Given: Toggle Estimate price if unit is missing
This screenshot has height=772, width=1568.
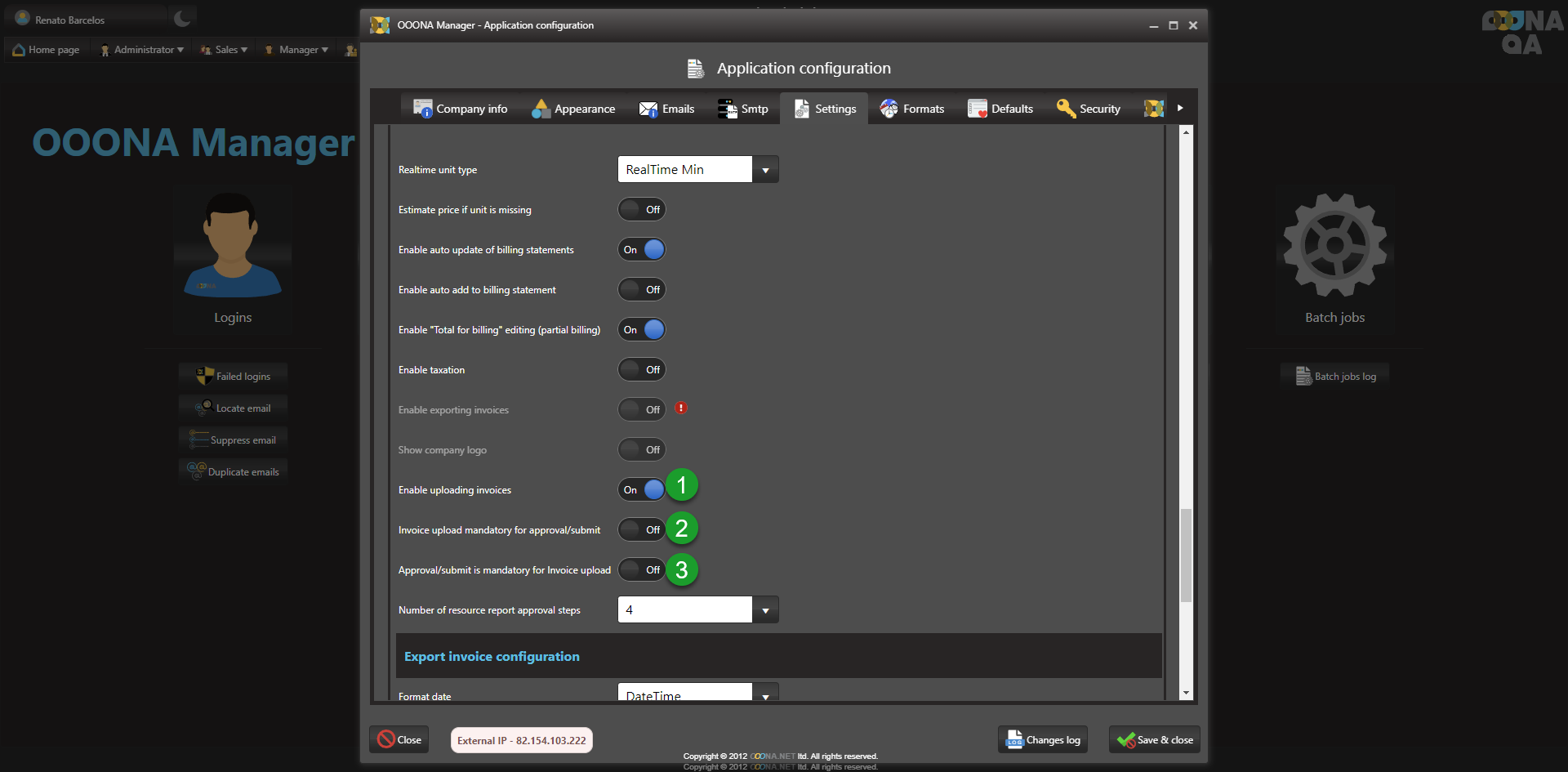Looking at the screenshot, I should click(x=642, y=210).
